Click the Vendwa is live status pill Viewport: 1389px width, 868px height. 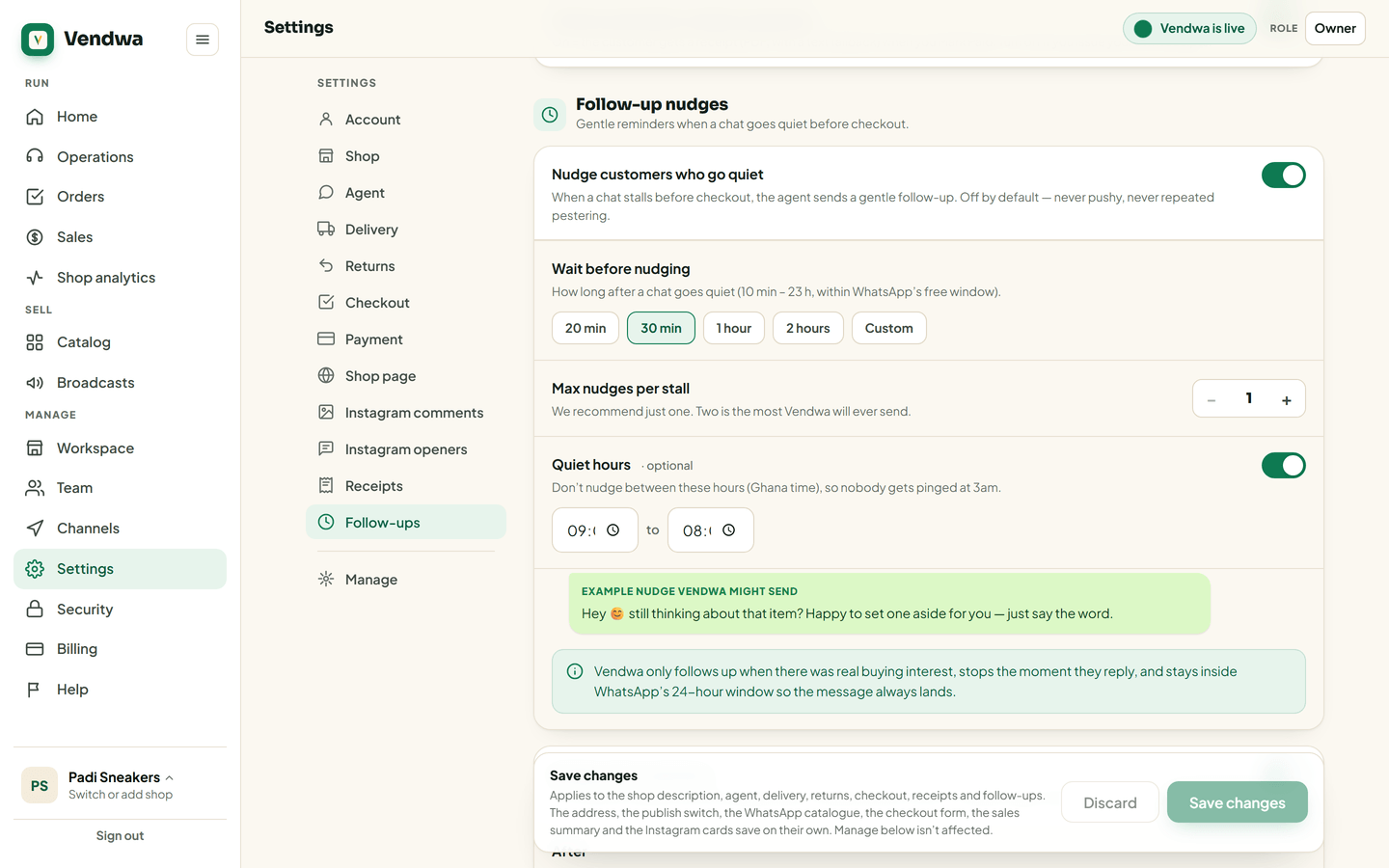[x=1189, y=28]
